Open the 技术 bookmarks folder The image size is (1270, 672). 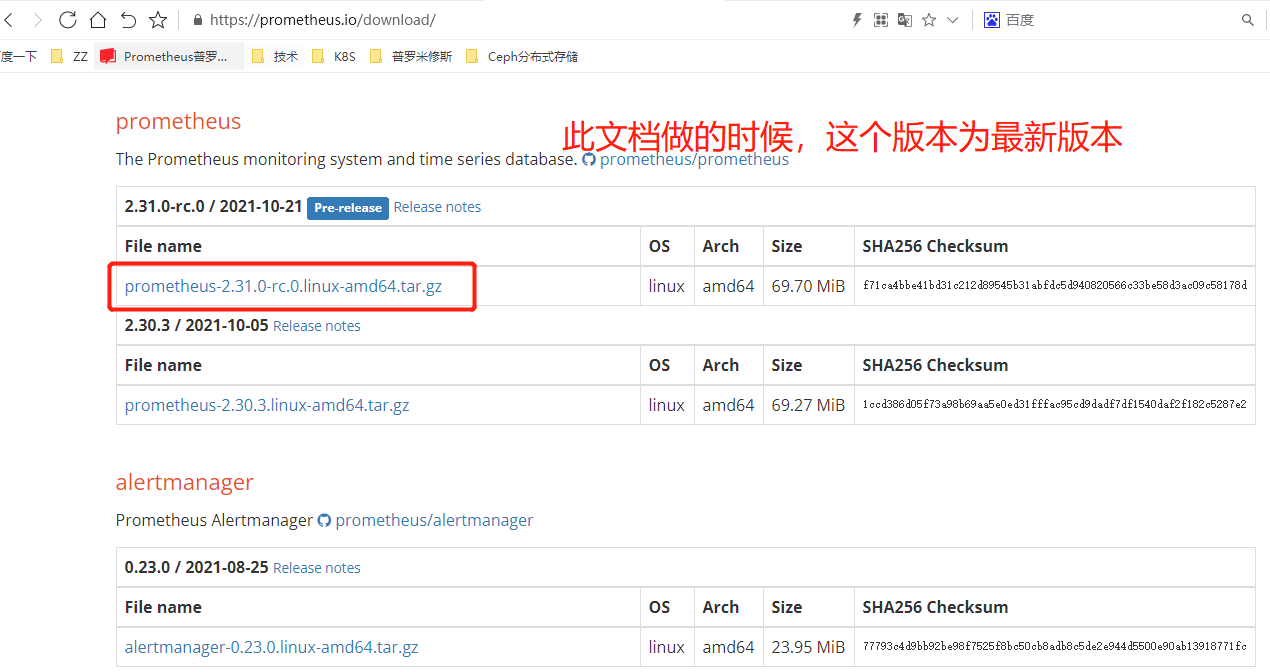(x=276, y=56)
